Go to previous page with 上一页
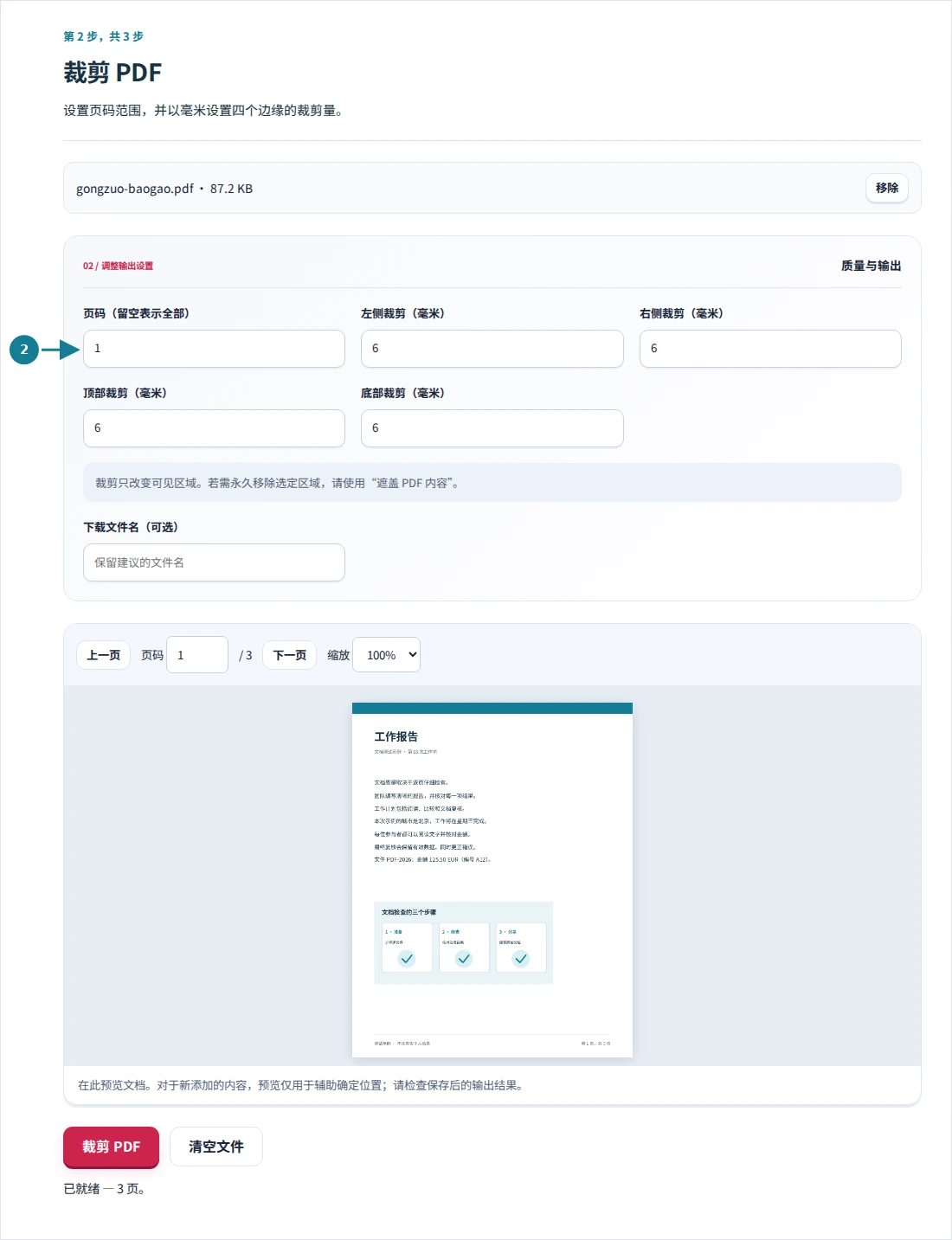952x1240 pixels. [104, 655]
